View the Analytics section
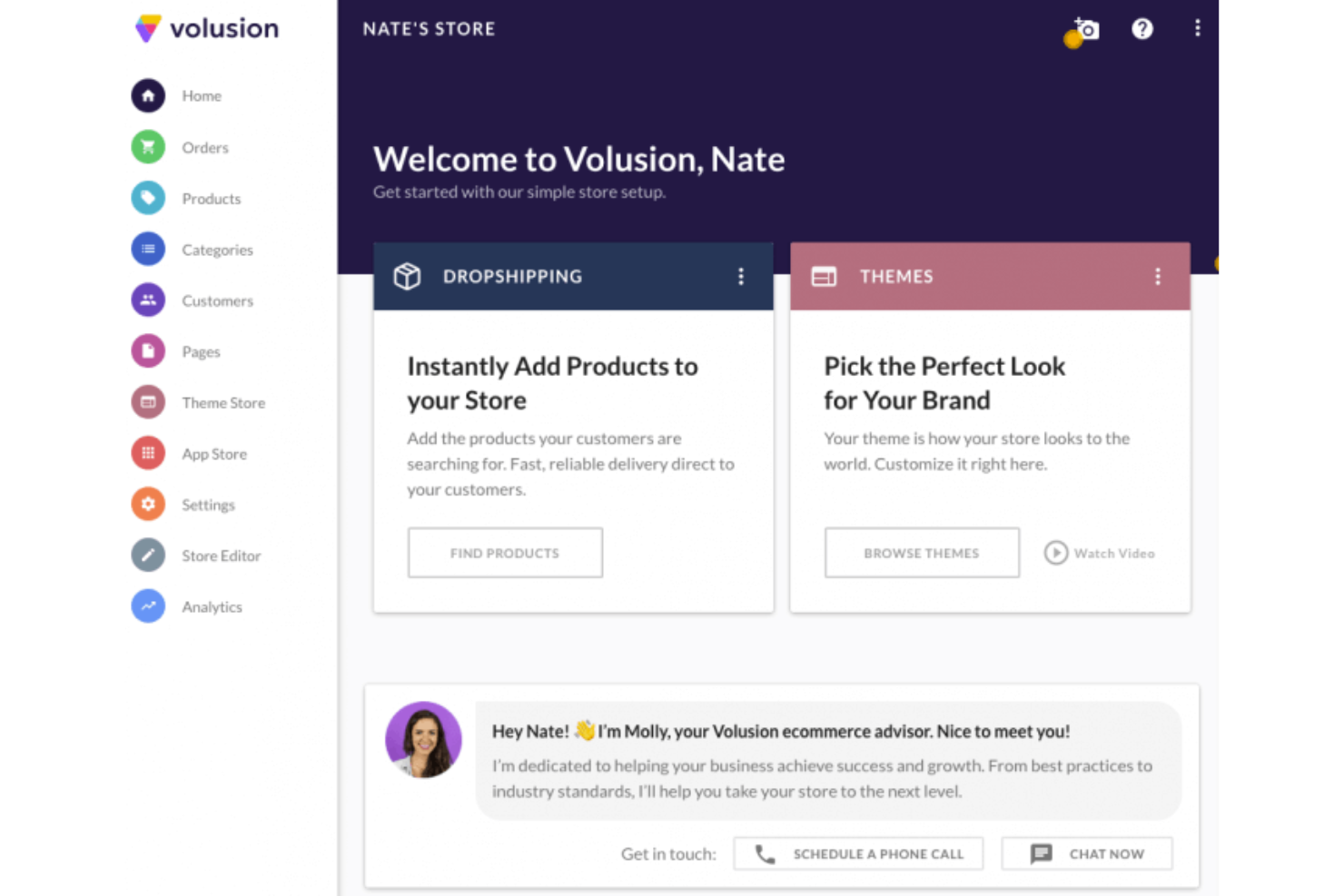1344x896 pixels. click(212, 606)
